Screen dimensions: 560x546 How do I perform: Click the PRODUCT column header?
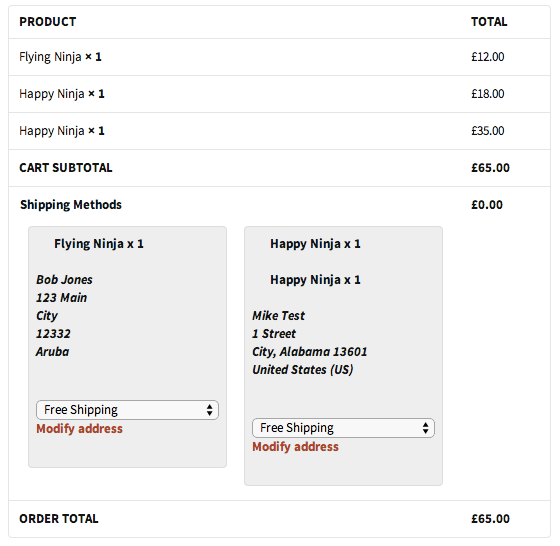48,22
